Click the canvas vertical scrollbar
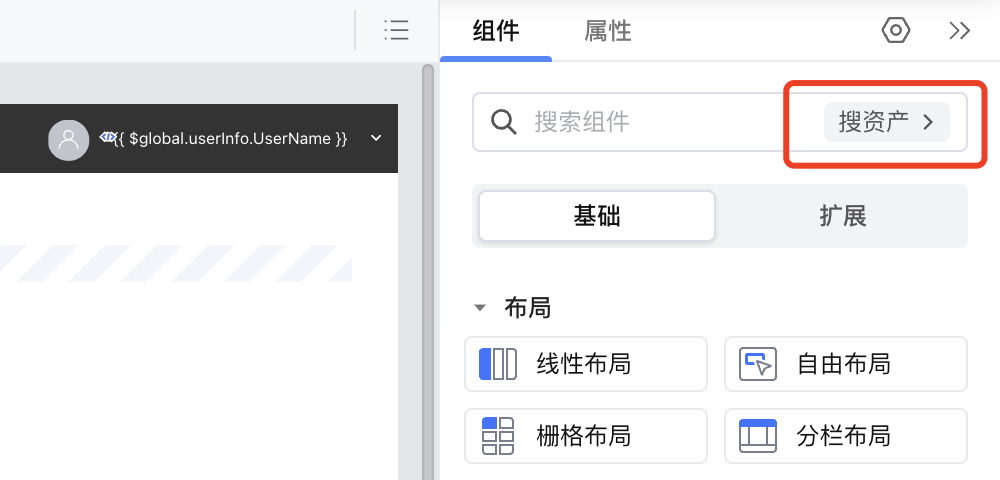Screen dimensions: 1000x480 point(428,272)
